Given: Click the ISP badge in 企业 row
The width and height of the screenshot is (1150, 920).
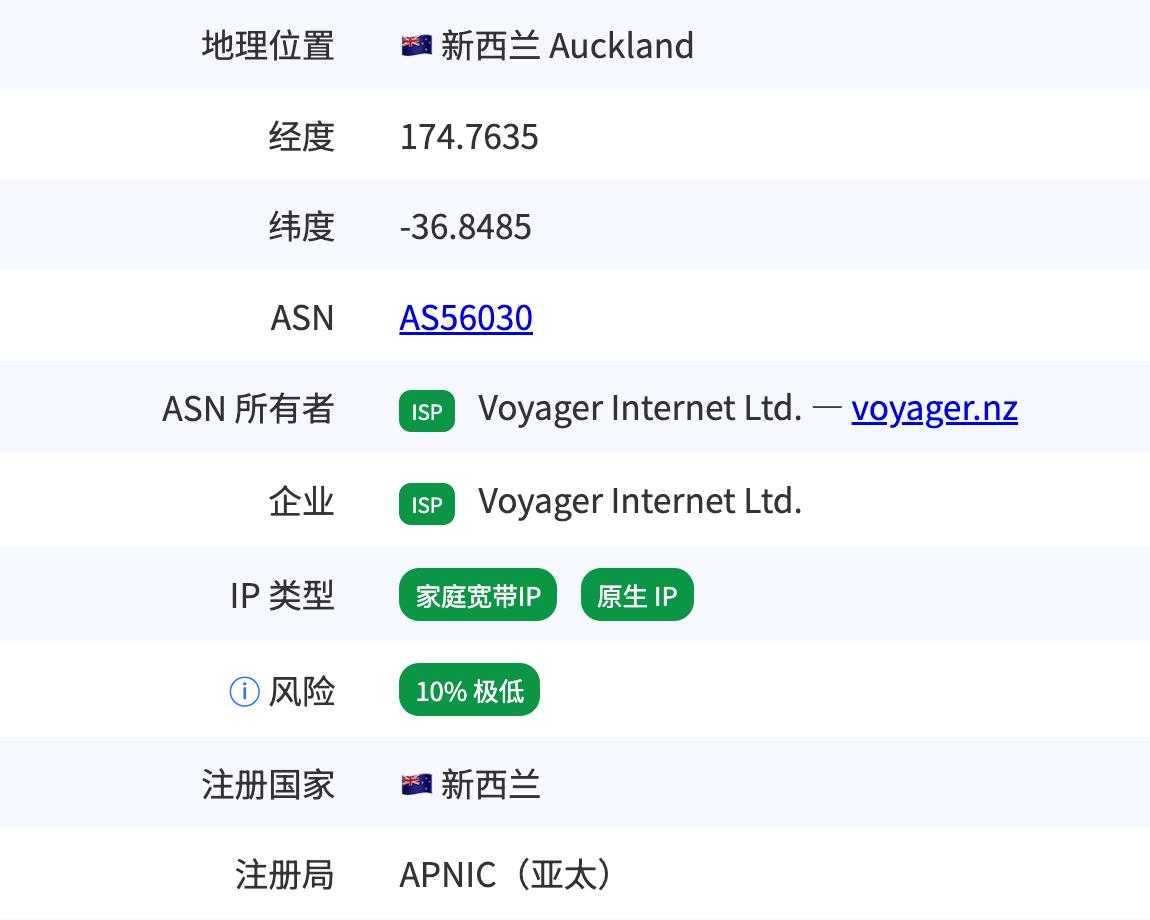Looking at the screenshot, I should [x=427, y=504].
